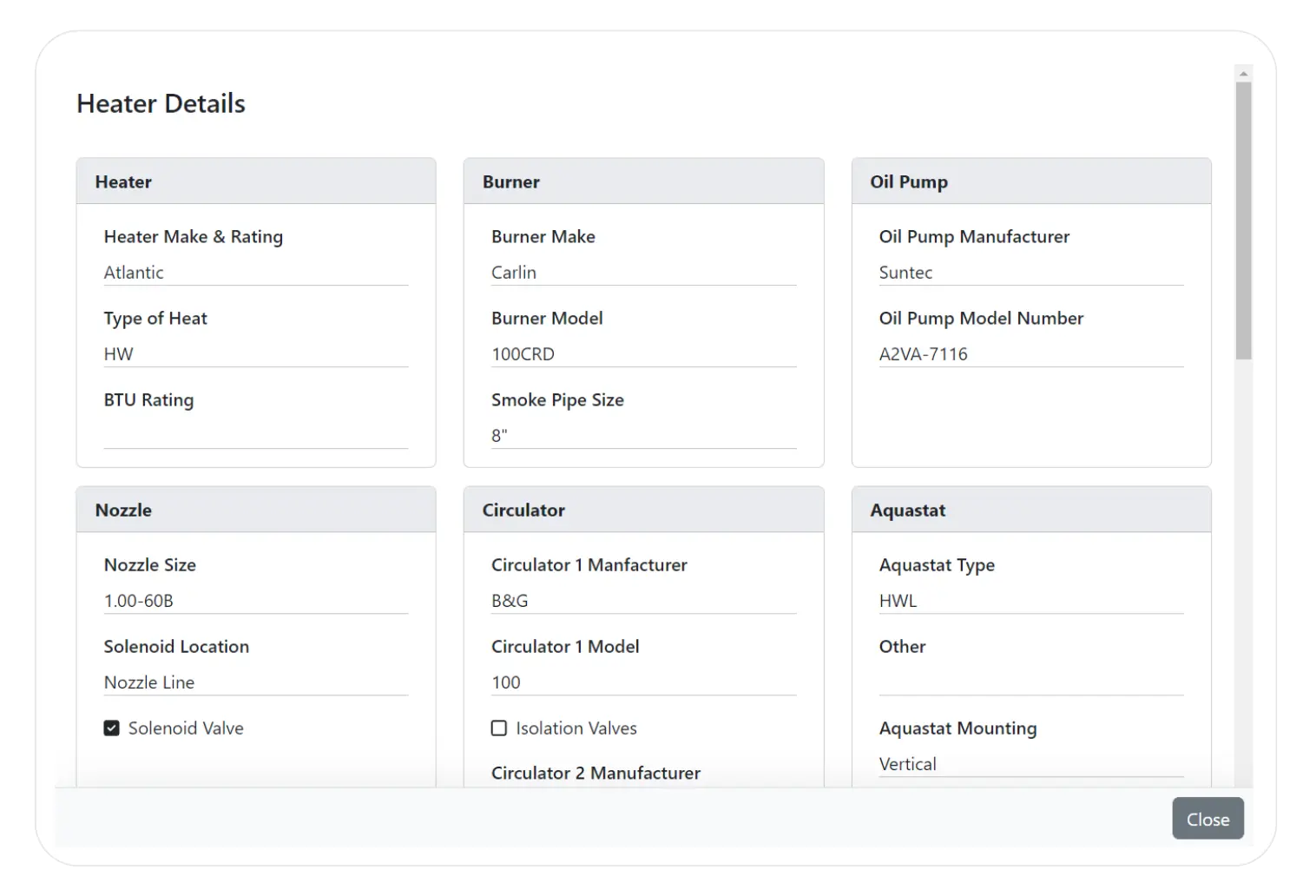This screenshot has height=896, width=1316.
Task: Edit the Aquastat Mounting value Vertical
Action: coord(1031,763)
